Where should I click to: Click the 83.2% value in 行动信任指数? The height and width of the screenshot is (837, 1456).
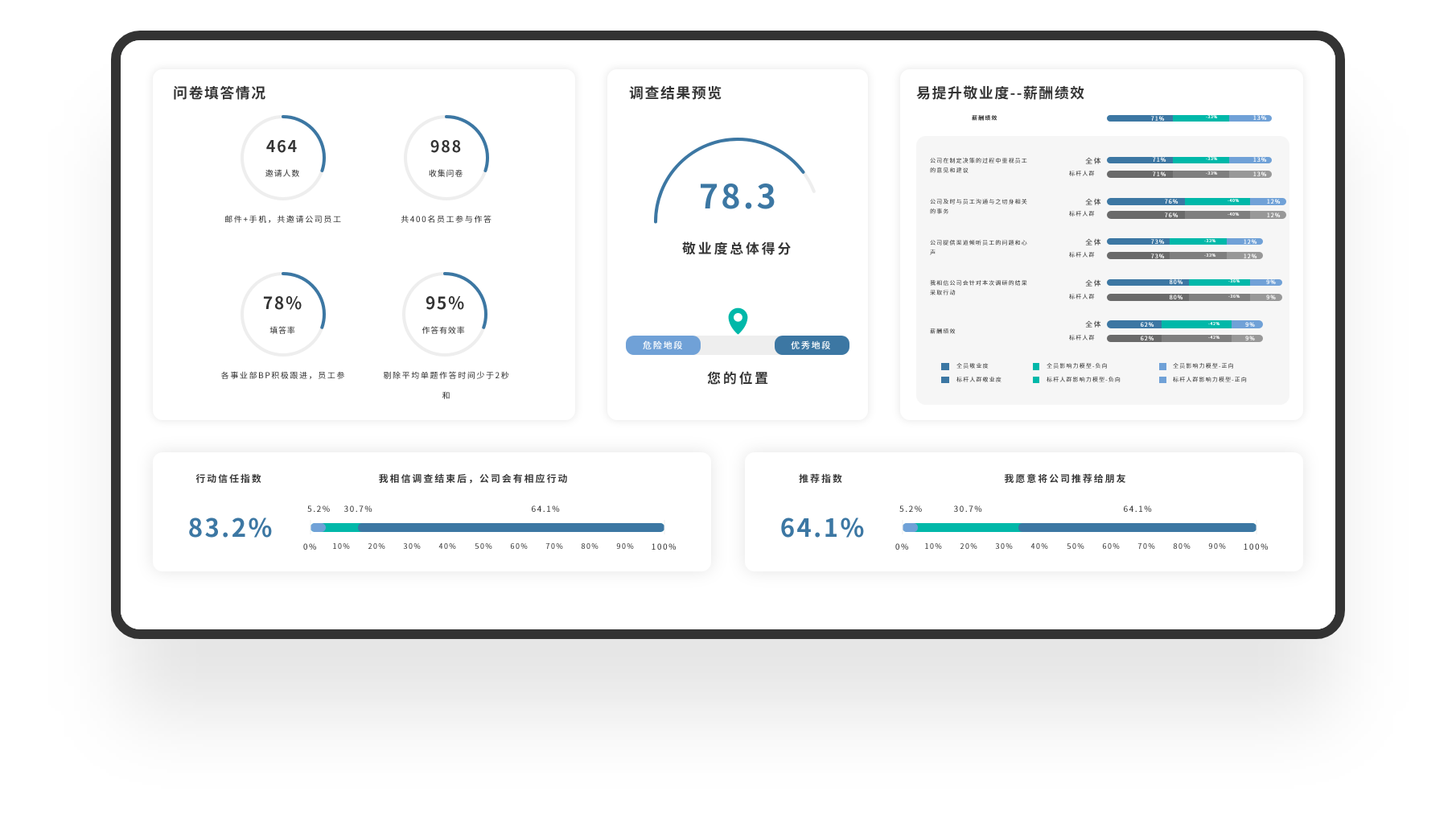pos(230,528)
